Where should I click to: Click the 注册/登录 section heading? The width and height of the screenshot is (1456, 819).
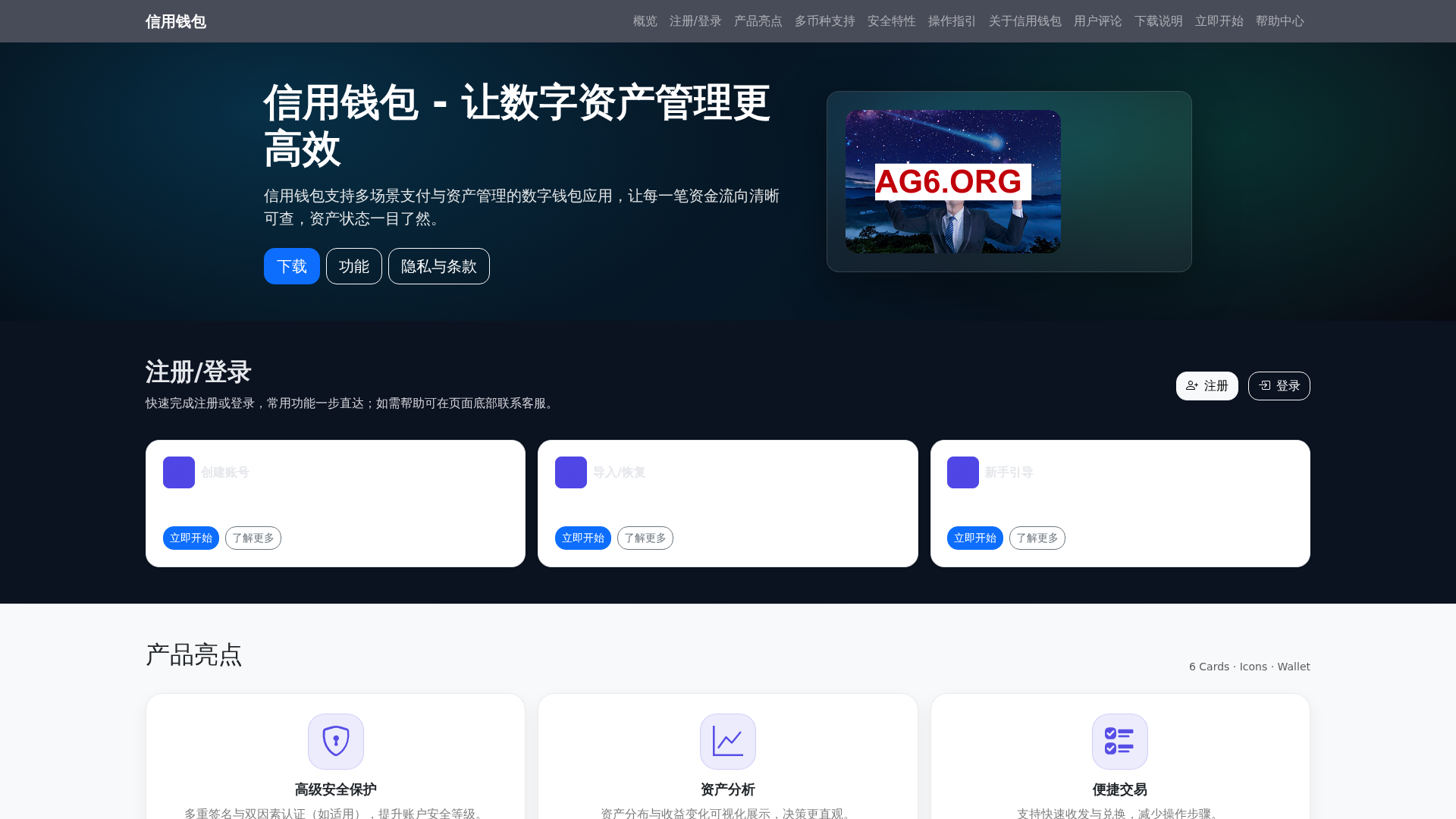[x=199, y=372]
